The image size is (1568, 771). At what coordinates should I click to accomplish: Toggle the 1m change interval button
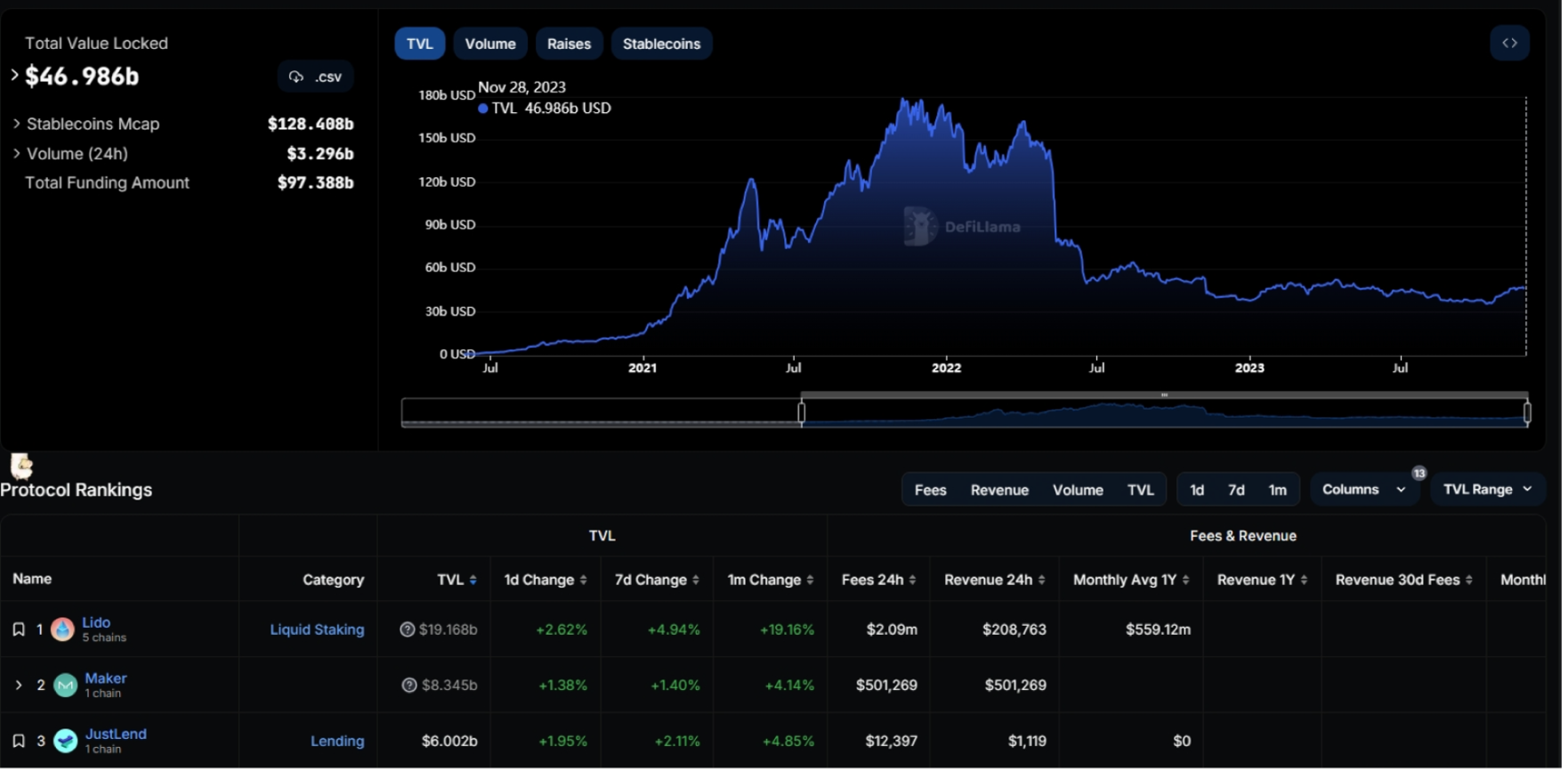(1277, 490)
